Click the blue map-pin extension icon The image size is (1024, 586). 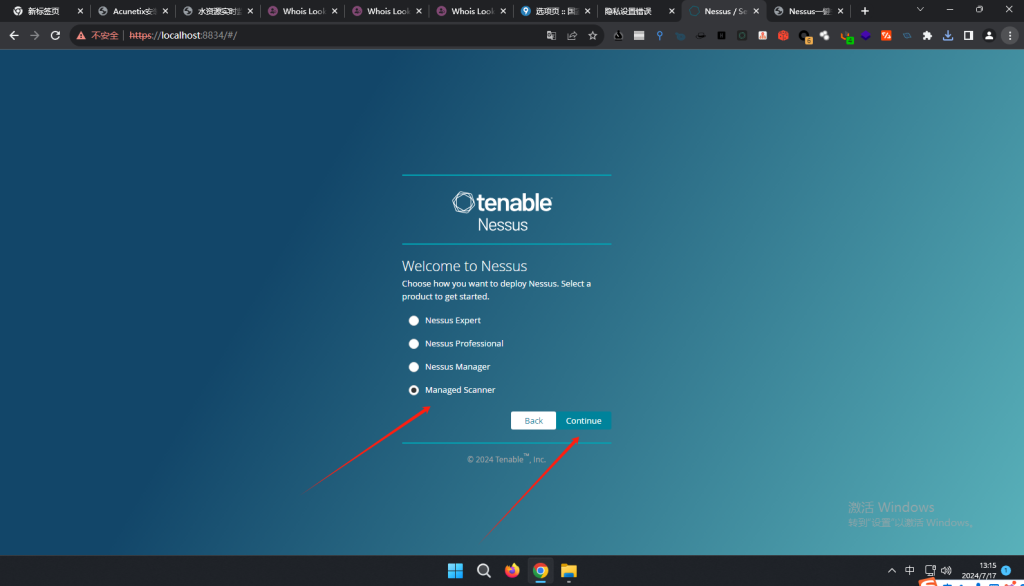pos(660,35)
